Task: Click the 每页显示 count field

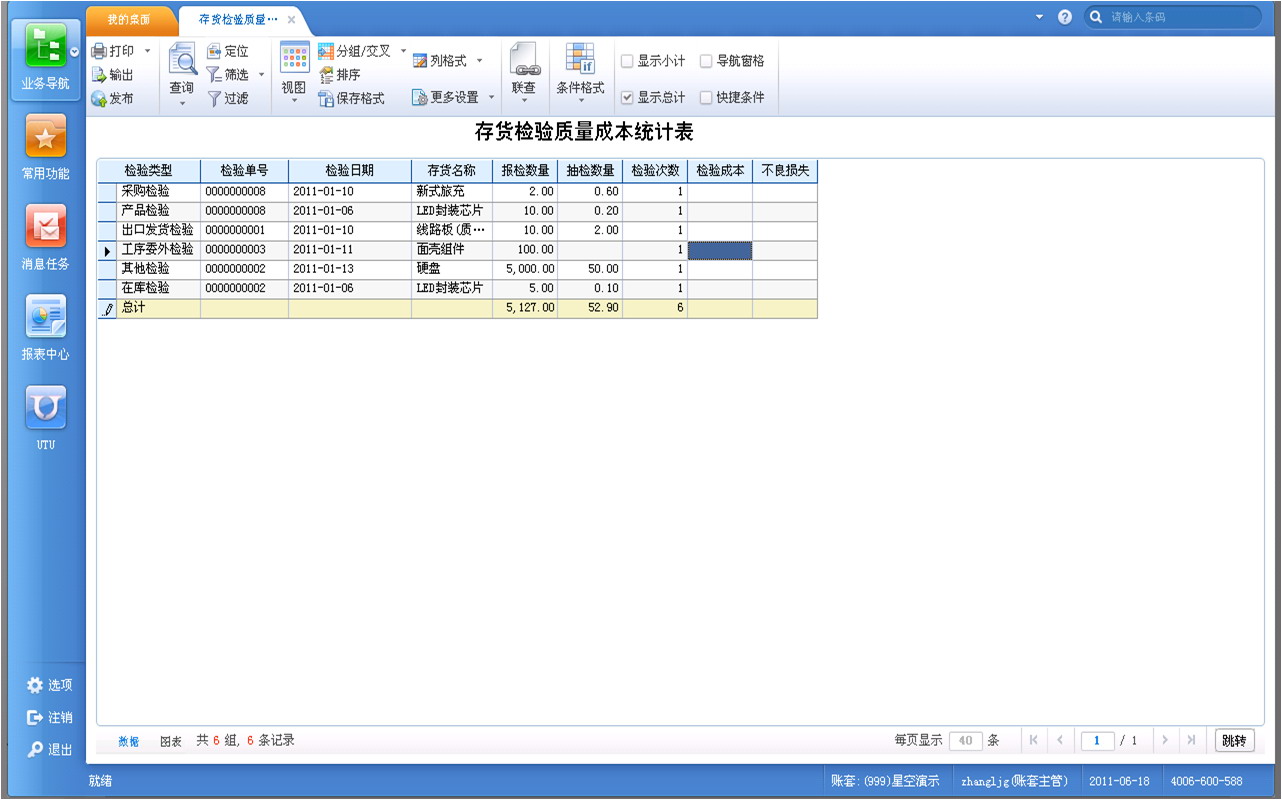Action: coord(965,741)
